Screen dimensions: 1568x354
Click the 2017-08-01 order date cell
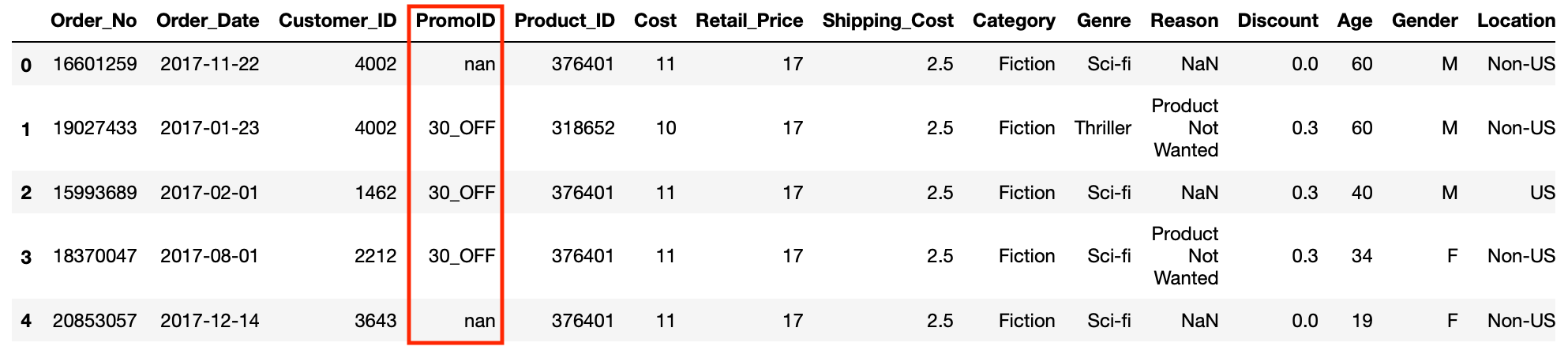click(209, 256)
